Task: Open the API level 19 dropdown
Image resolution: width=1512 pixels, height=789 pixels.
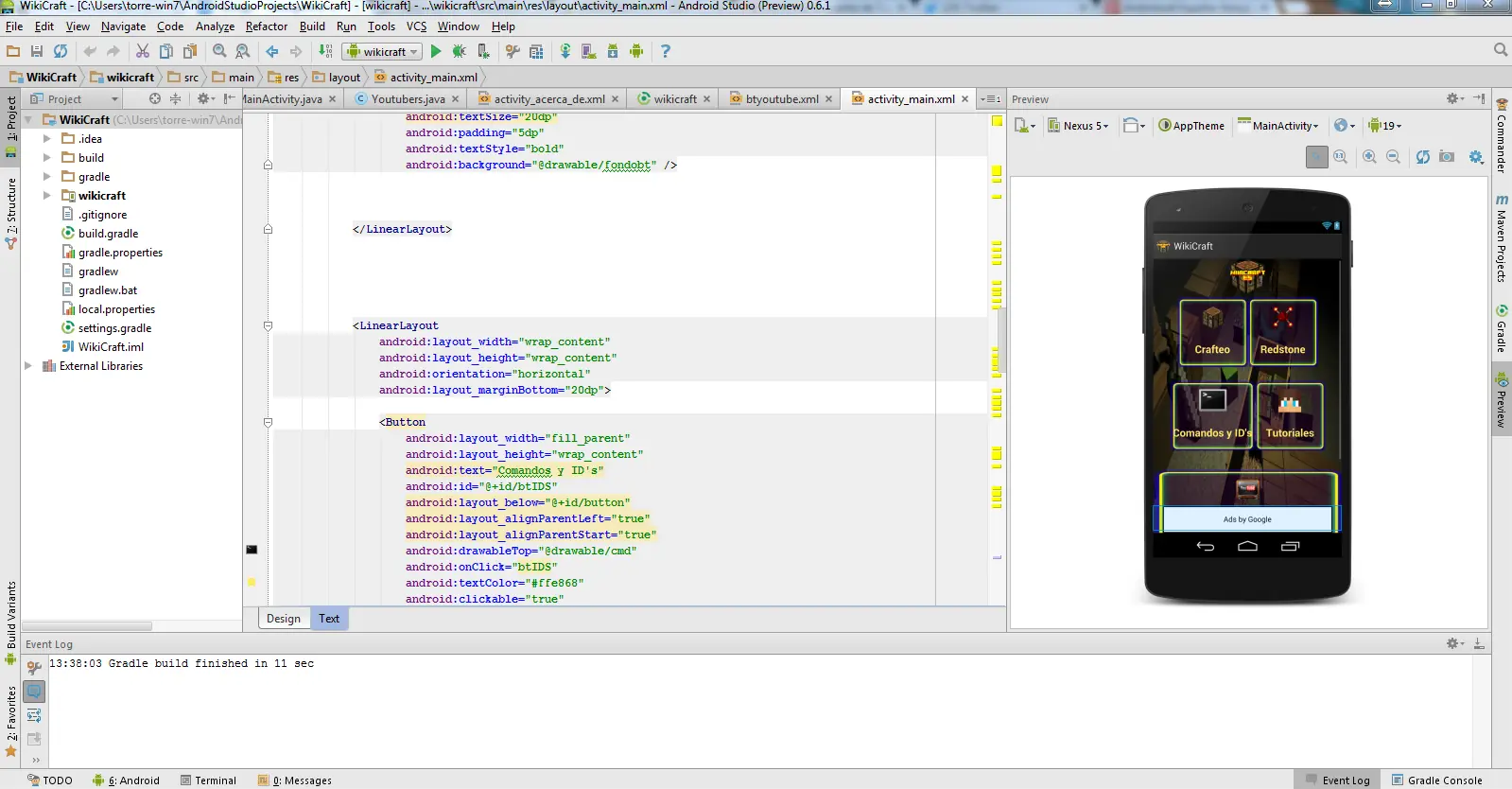Action: tap(1385, 126)
